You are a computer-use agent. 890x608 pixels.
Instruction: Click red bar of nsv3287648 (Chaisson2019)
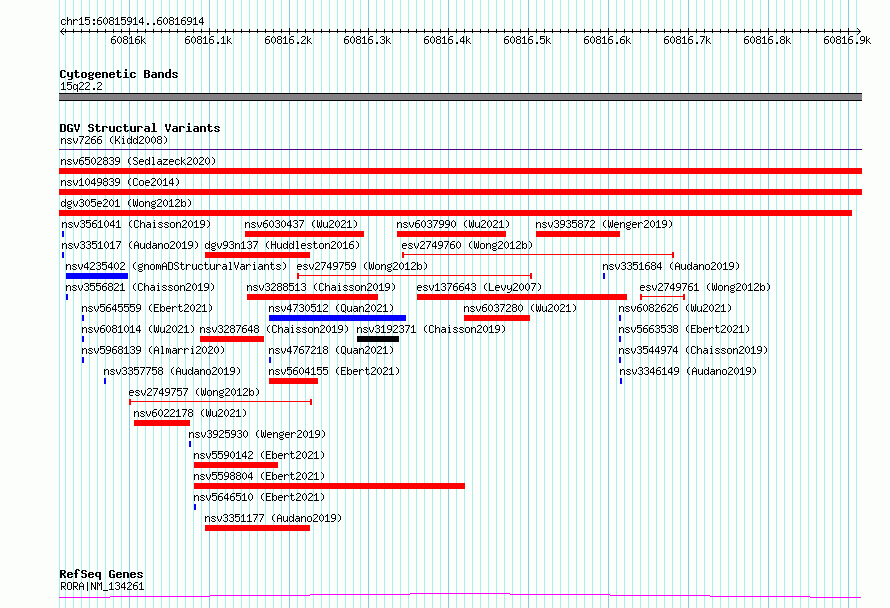(x=232, y=339)
